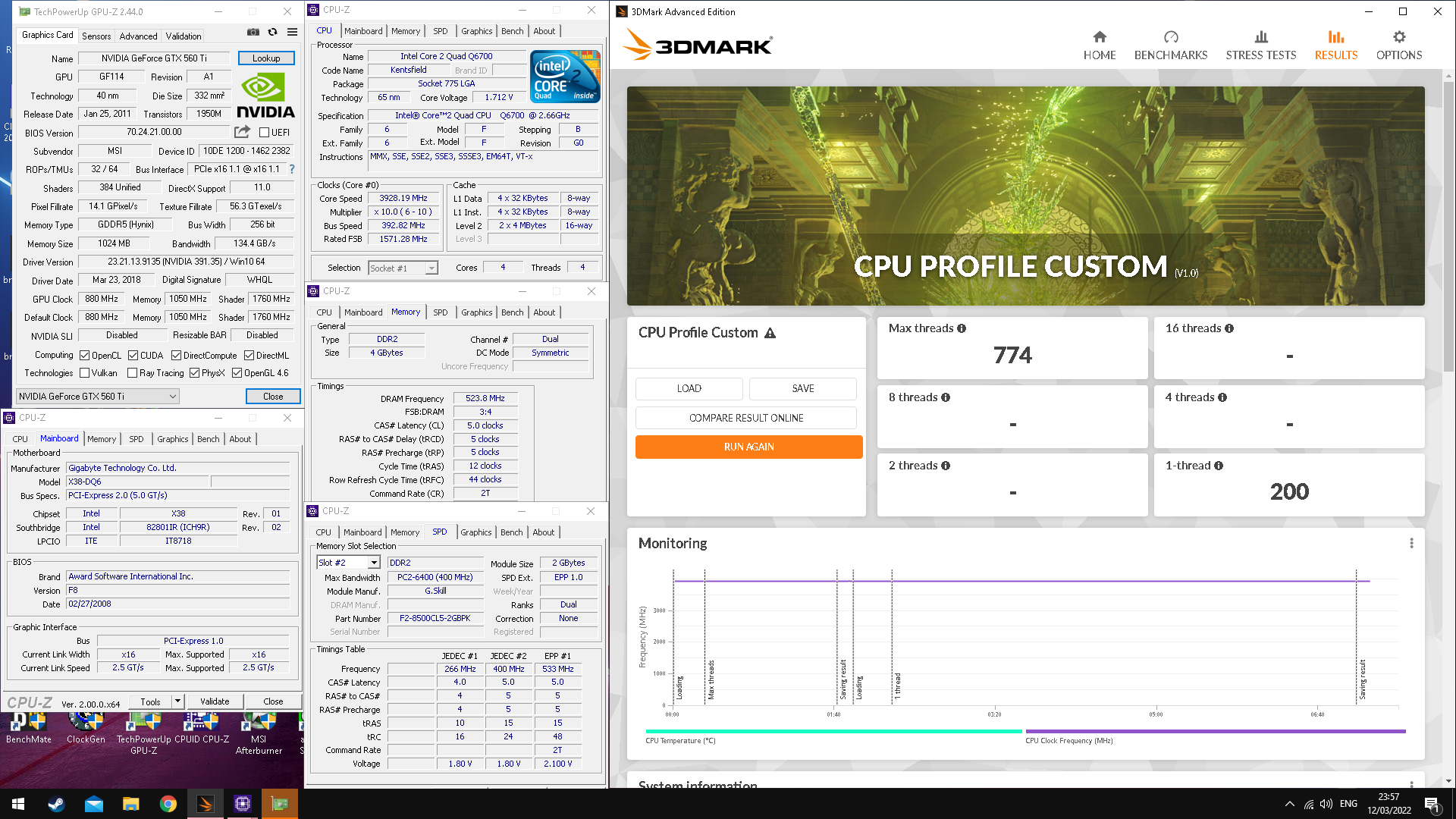
Task: Click volume icon in system tray
Action: (1326, 804)
